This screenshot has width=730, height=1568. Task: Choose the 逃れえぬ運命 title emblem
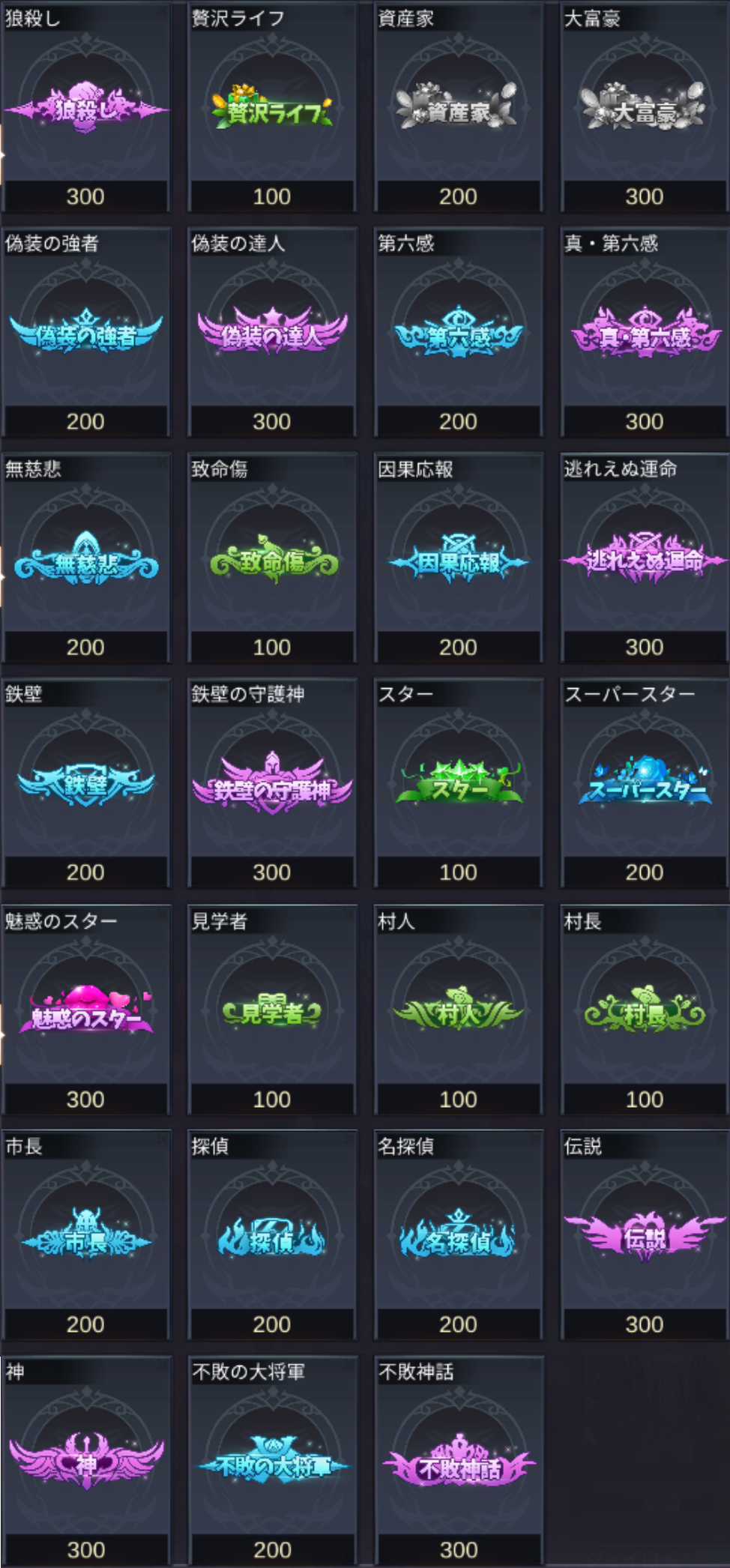click(645, 558)
